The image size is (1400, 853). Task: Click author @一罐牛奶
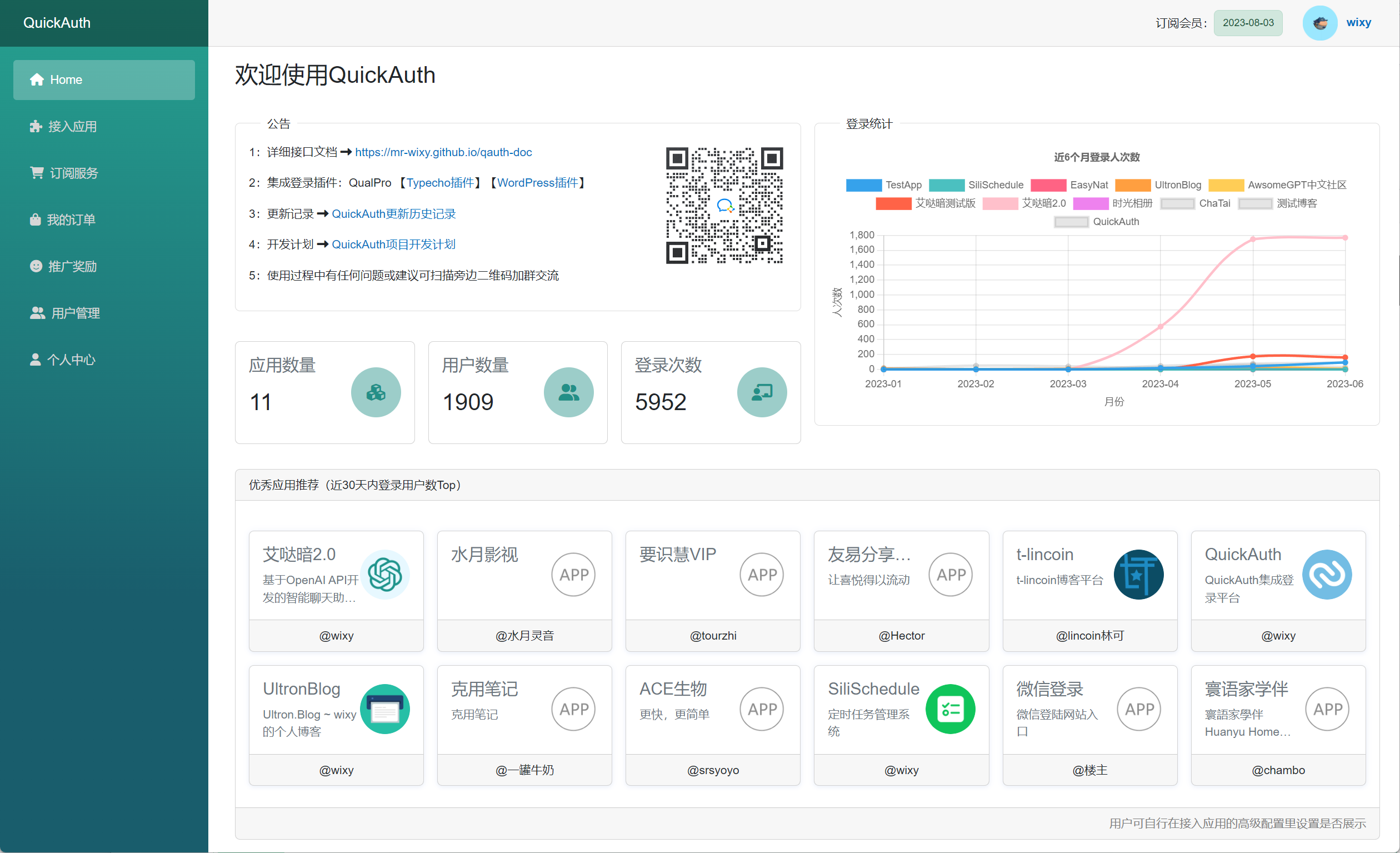click(524, 770)
